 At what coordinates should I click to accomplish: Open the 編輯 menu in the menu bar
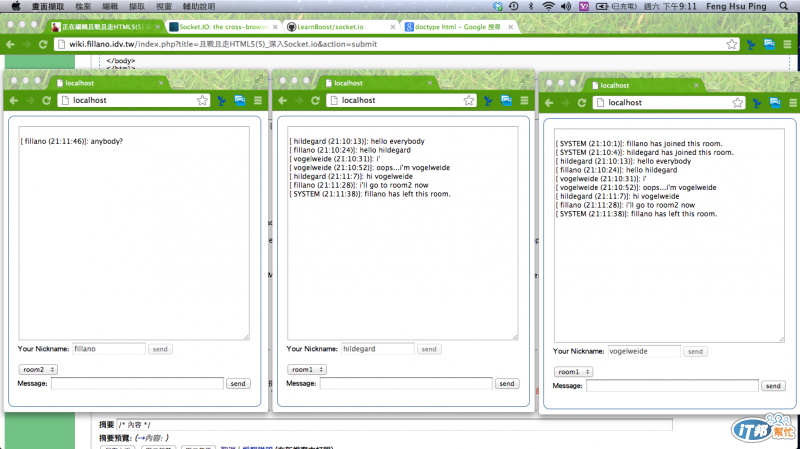[x=110, y=6]
